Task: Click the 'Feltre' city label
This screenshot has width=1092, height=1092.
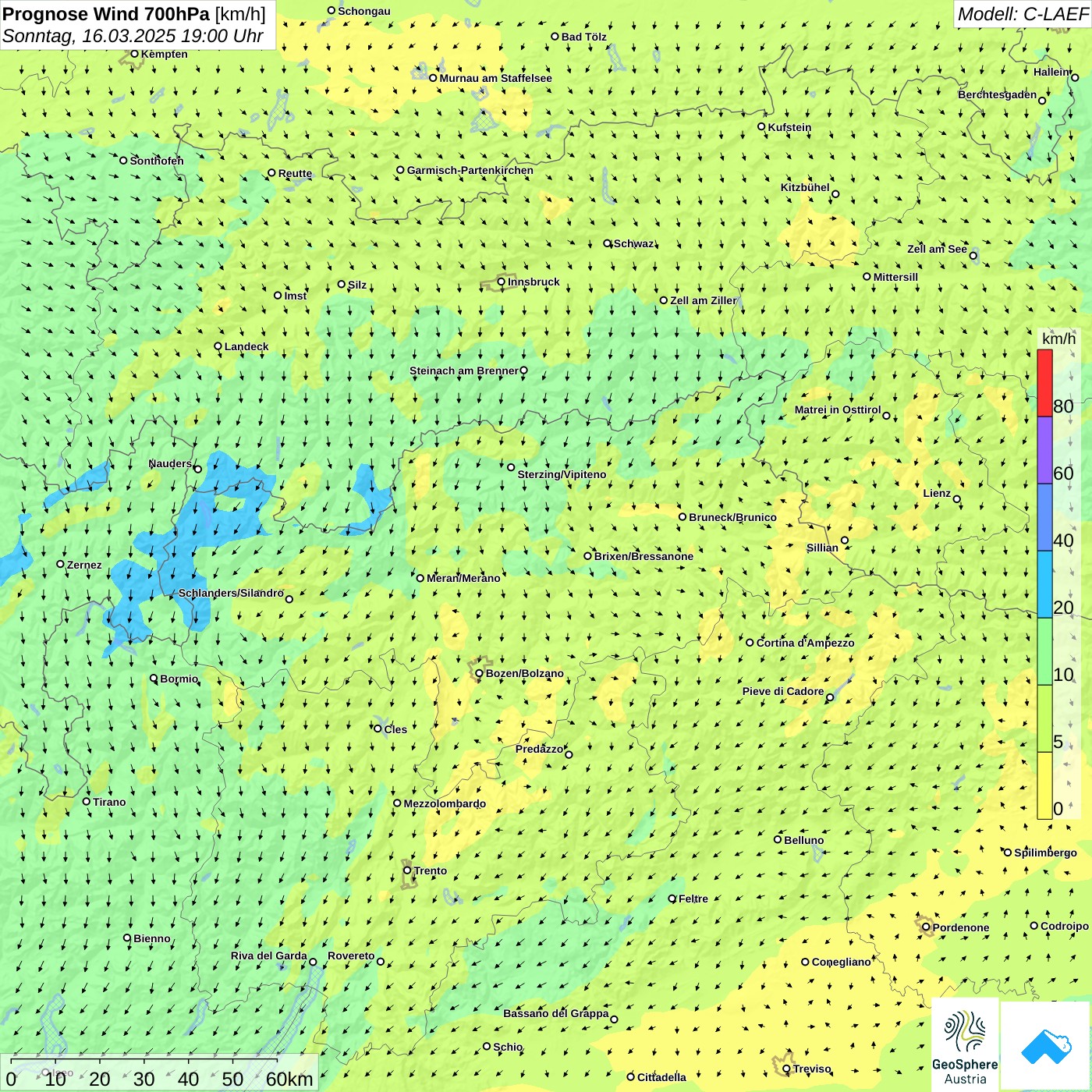Action: coord(693,899)
